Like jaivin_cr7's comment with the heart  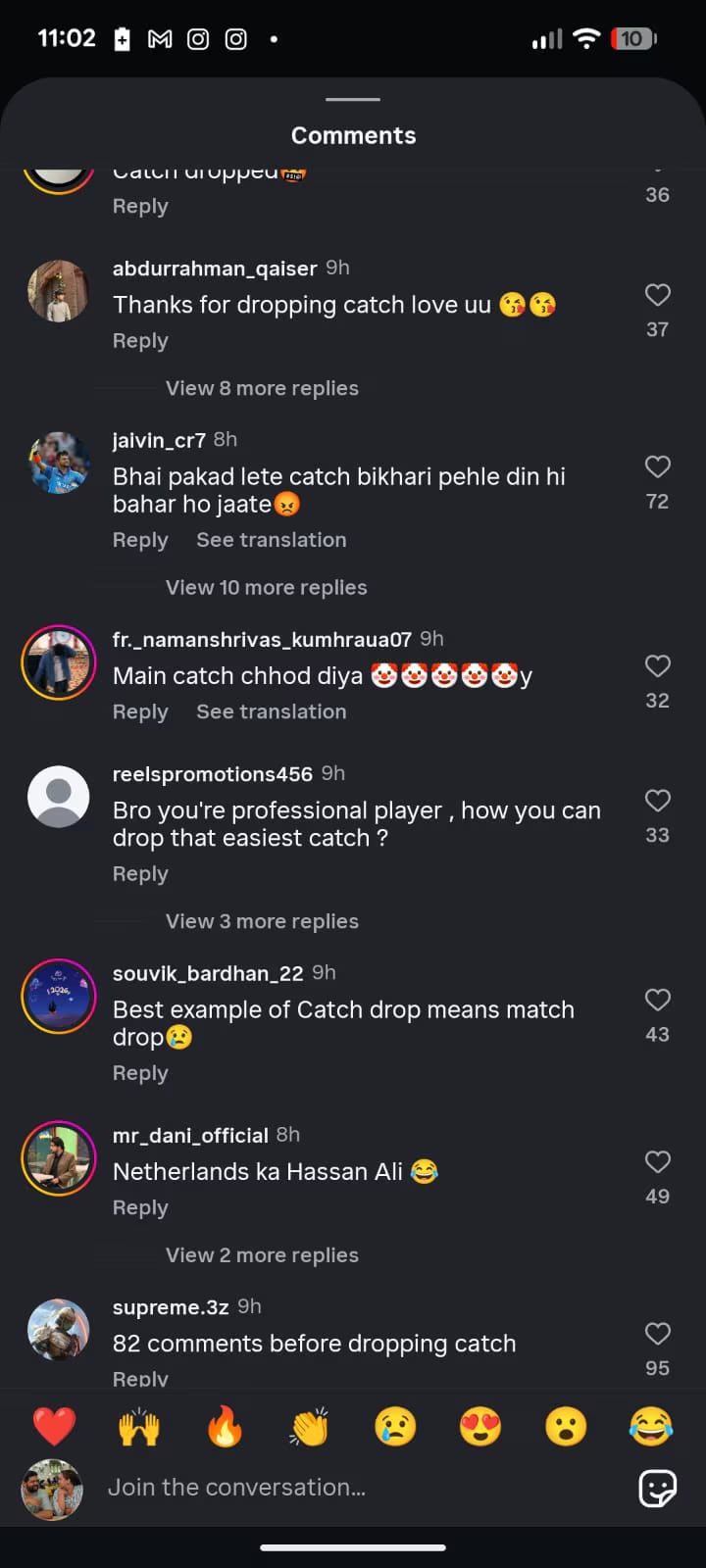(x=657, y=466)
